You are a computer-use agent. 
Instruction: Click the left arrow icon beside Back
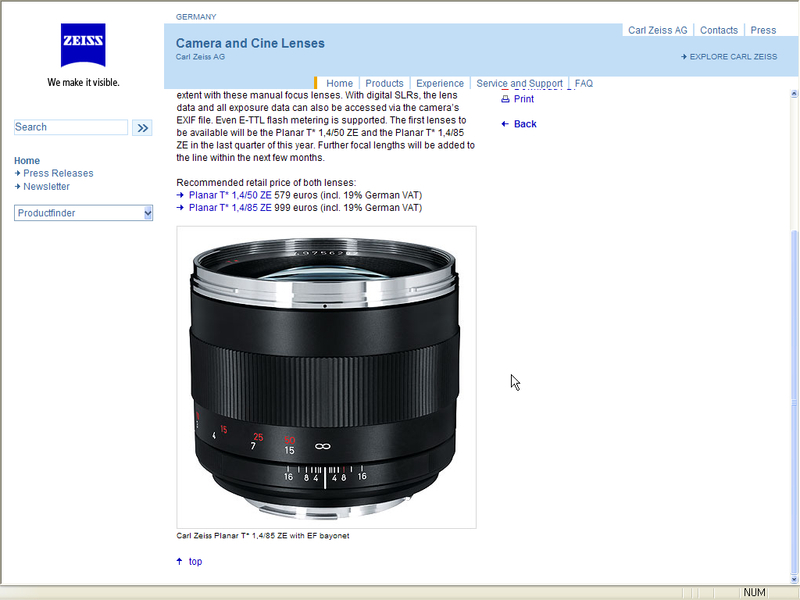coord(505,124)
